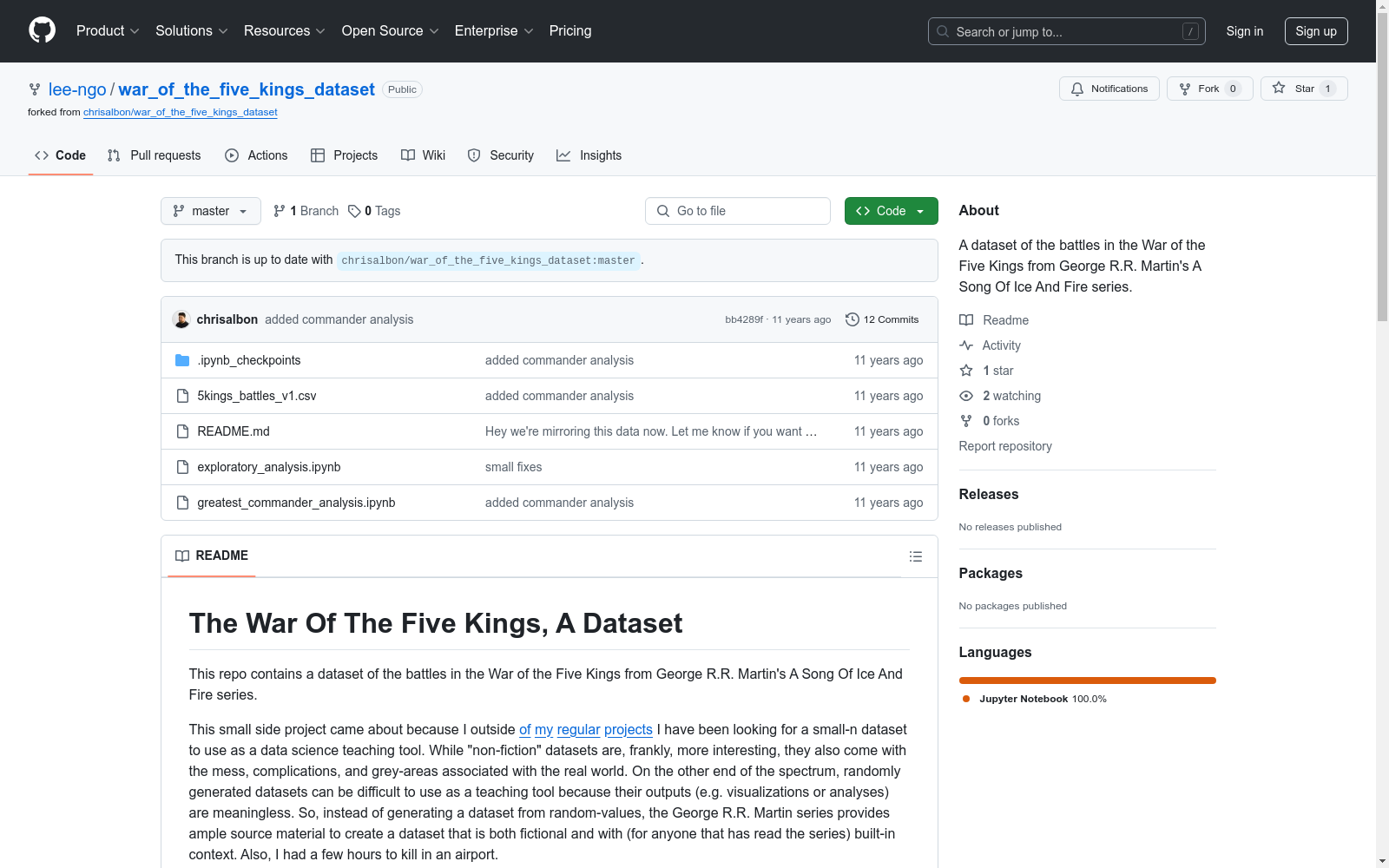Open the chrisalbon upstream repository link
The width and height of the screenshot is (1389, 868).
pos(181,112)
